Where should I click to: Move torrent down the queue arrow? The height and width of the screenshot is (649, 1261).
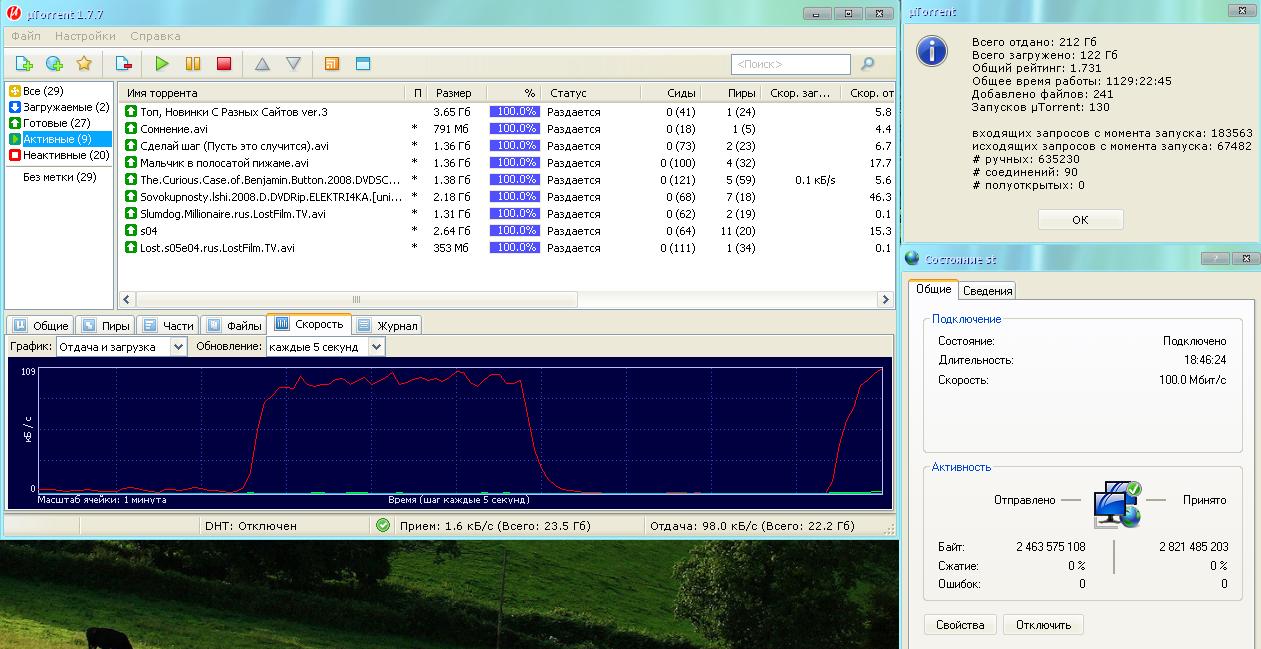tap(293, 64)
